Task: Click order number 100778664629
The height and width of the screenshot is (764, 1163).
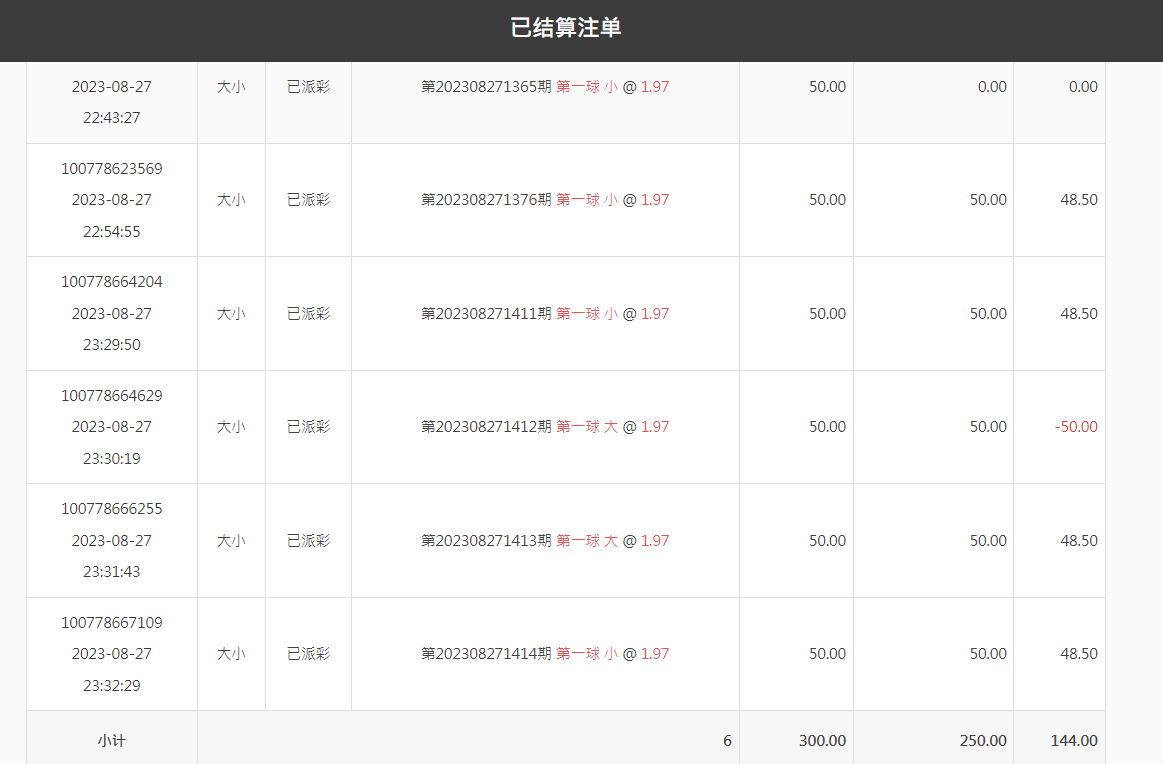Action: 112,395
